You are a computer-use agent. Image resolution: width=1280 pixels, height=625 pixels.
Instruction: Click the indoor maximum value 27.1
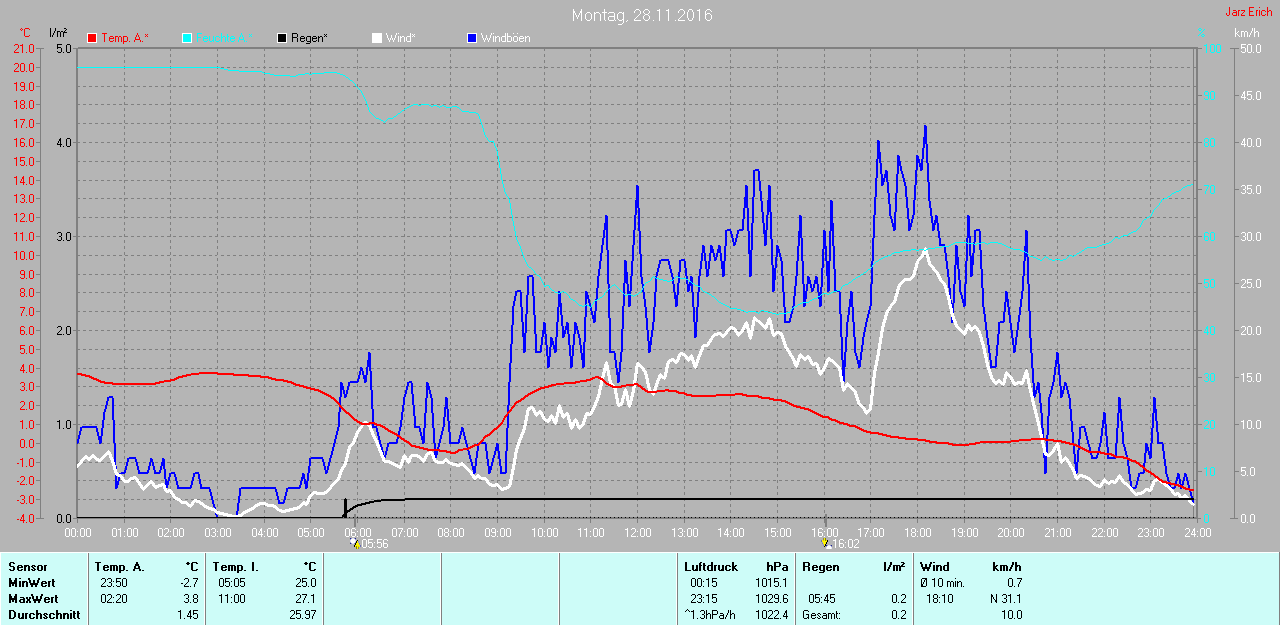[x=305, y=598]
